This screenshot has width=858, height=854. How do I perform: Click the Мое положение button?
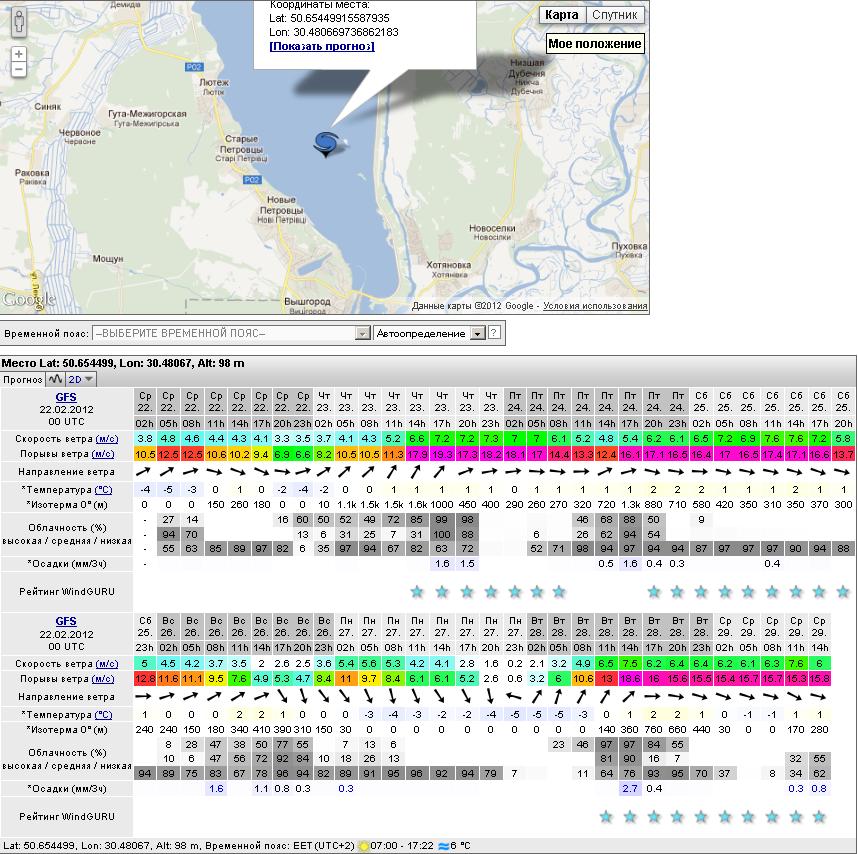click(x=594, y=44)
